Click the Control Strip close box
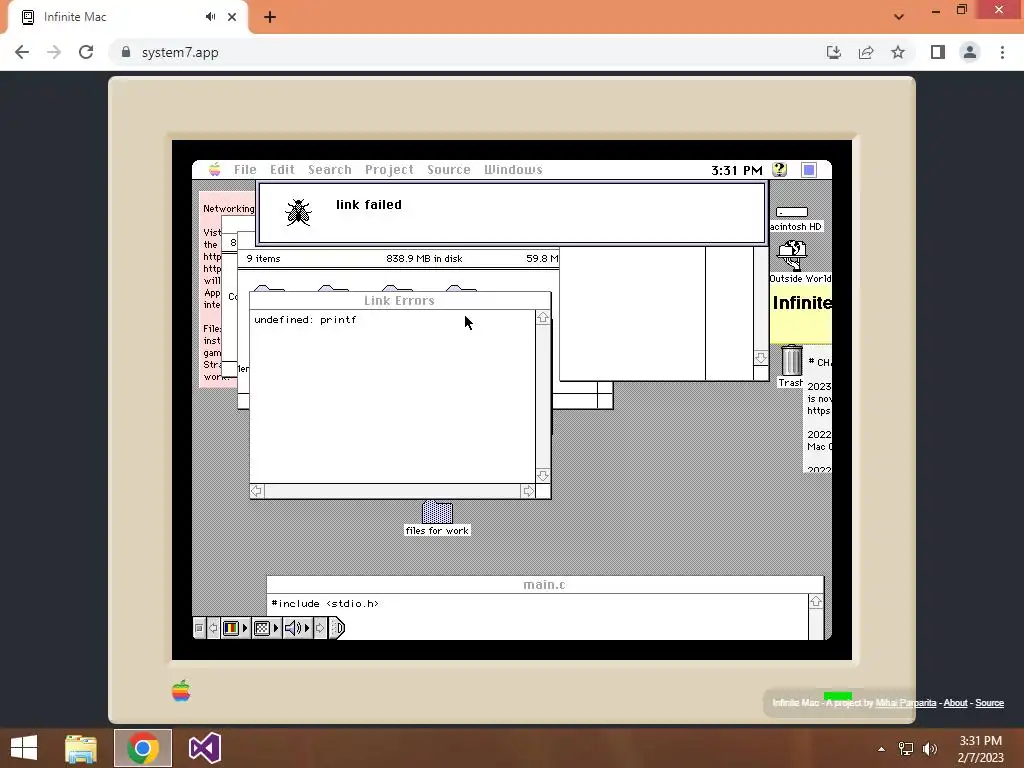Screen dimensions: 1024x768 pyautogui.click(x=199, y=628)
